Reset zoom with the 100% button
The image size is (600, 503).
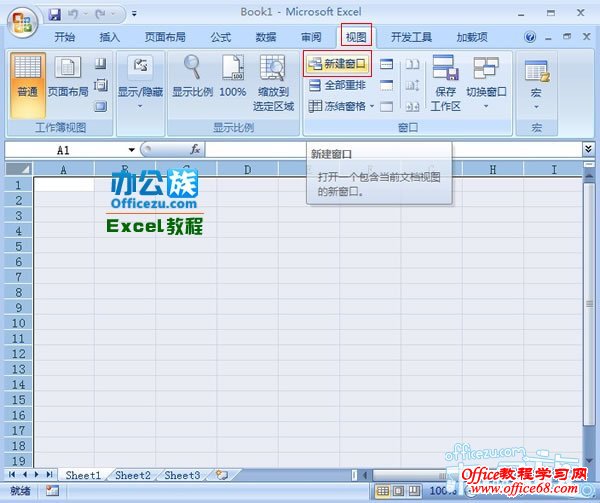[x=233, y=78]
